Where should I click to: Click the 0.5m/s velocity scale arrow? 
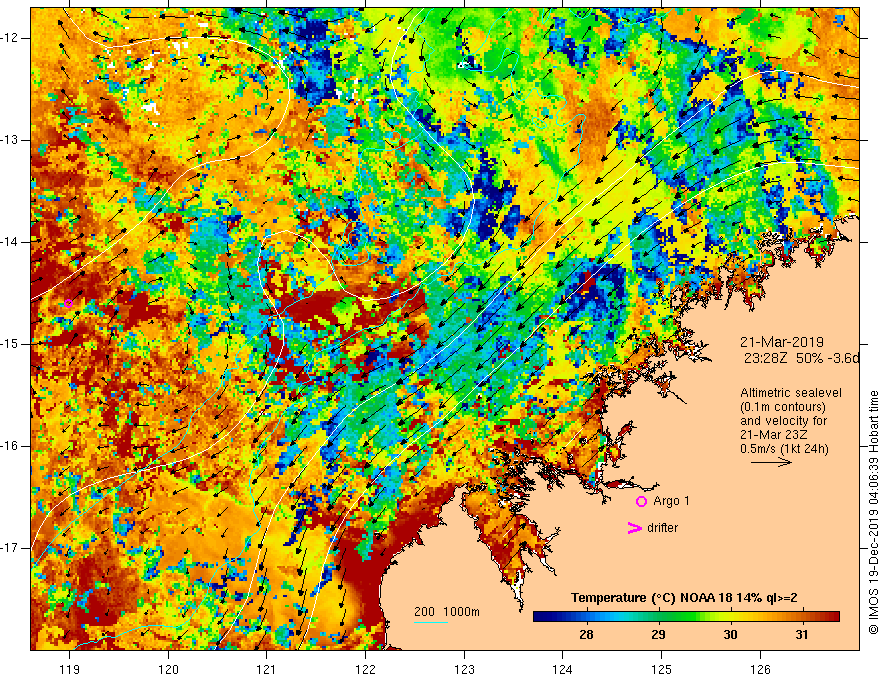click(x=772, y=462)
